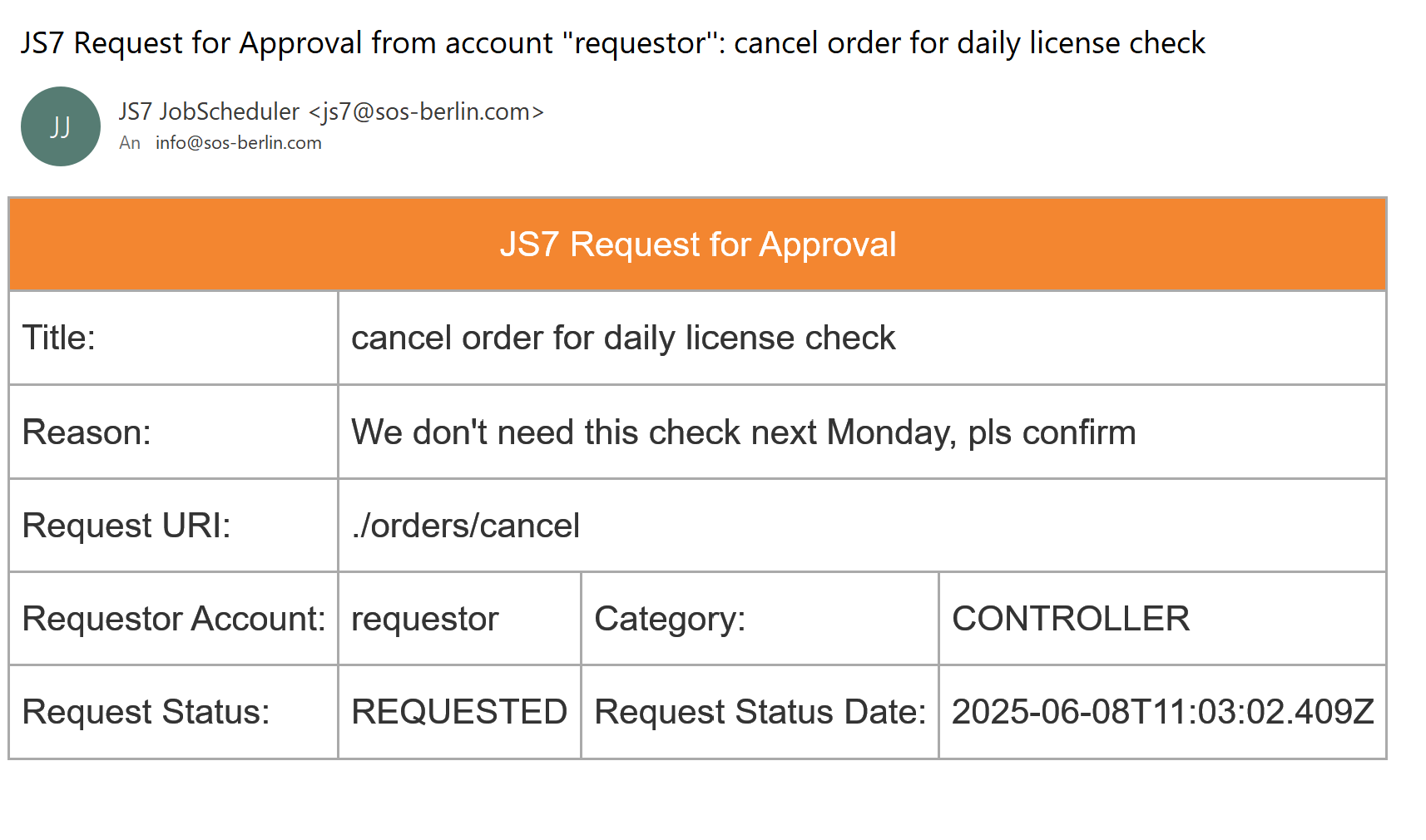Click the 2025-06-08 timestamp value
This screenshot has height=840, width=1426.
[1162, 712]
